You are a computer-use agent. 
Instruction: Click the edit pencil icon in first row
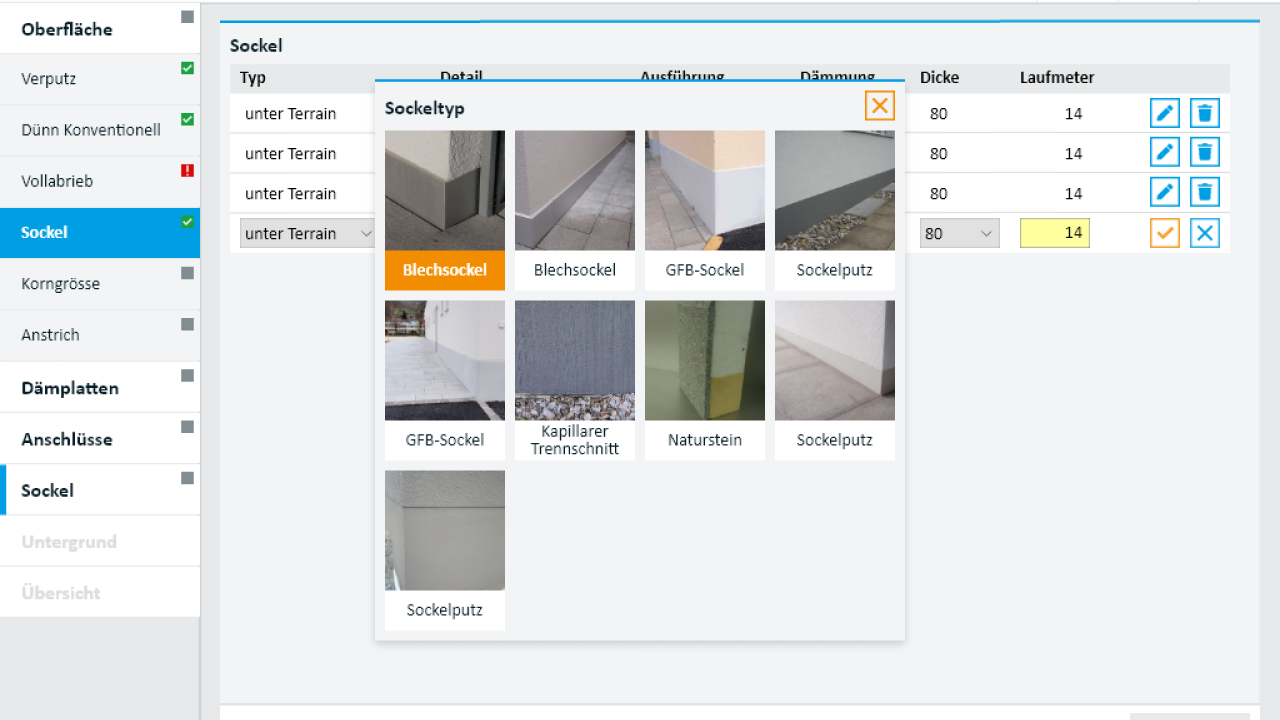(x=1164, y=113)
